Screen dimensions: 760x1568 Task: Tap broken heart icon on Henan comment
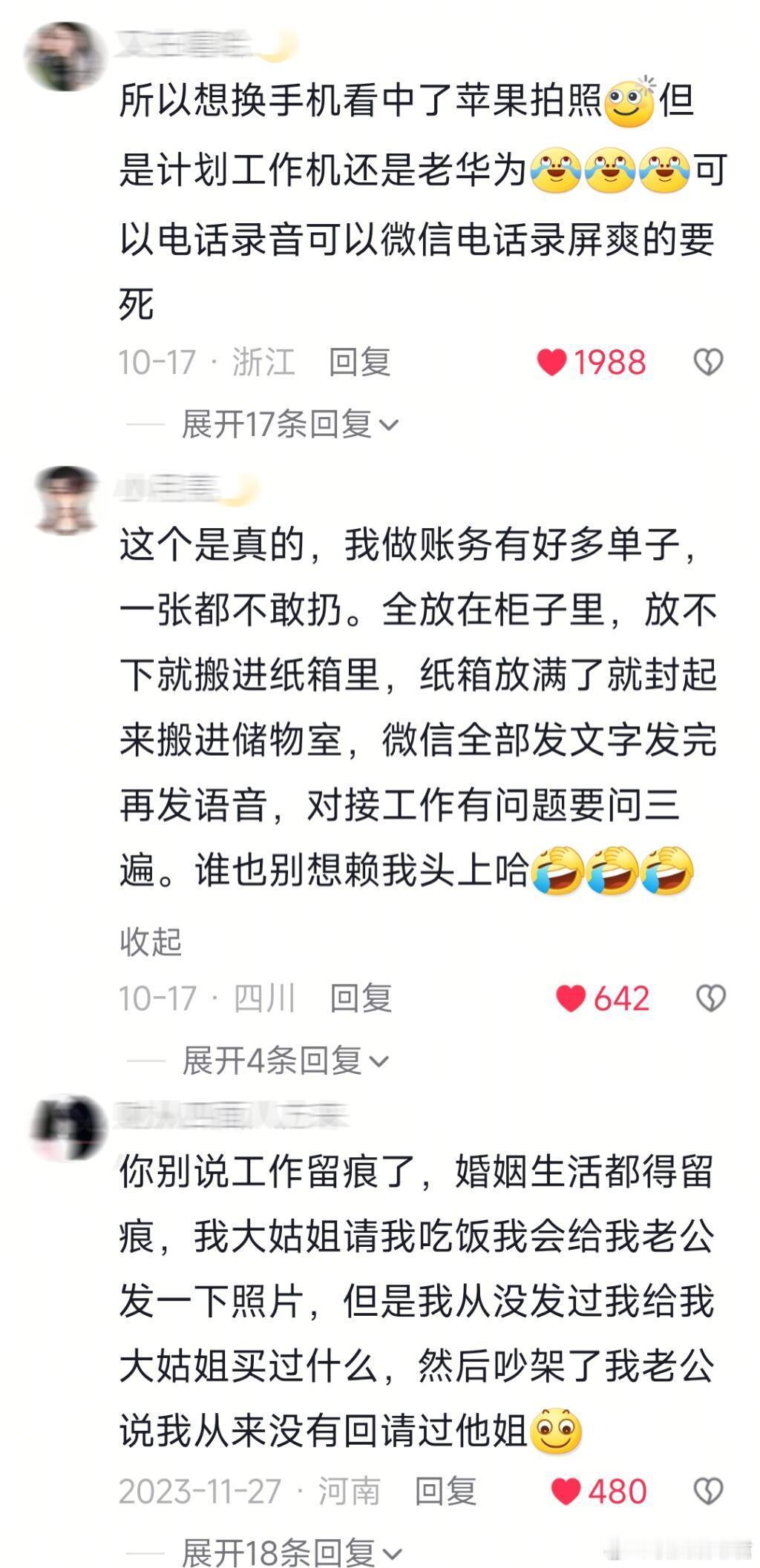click(x=708, y=1491)
